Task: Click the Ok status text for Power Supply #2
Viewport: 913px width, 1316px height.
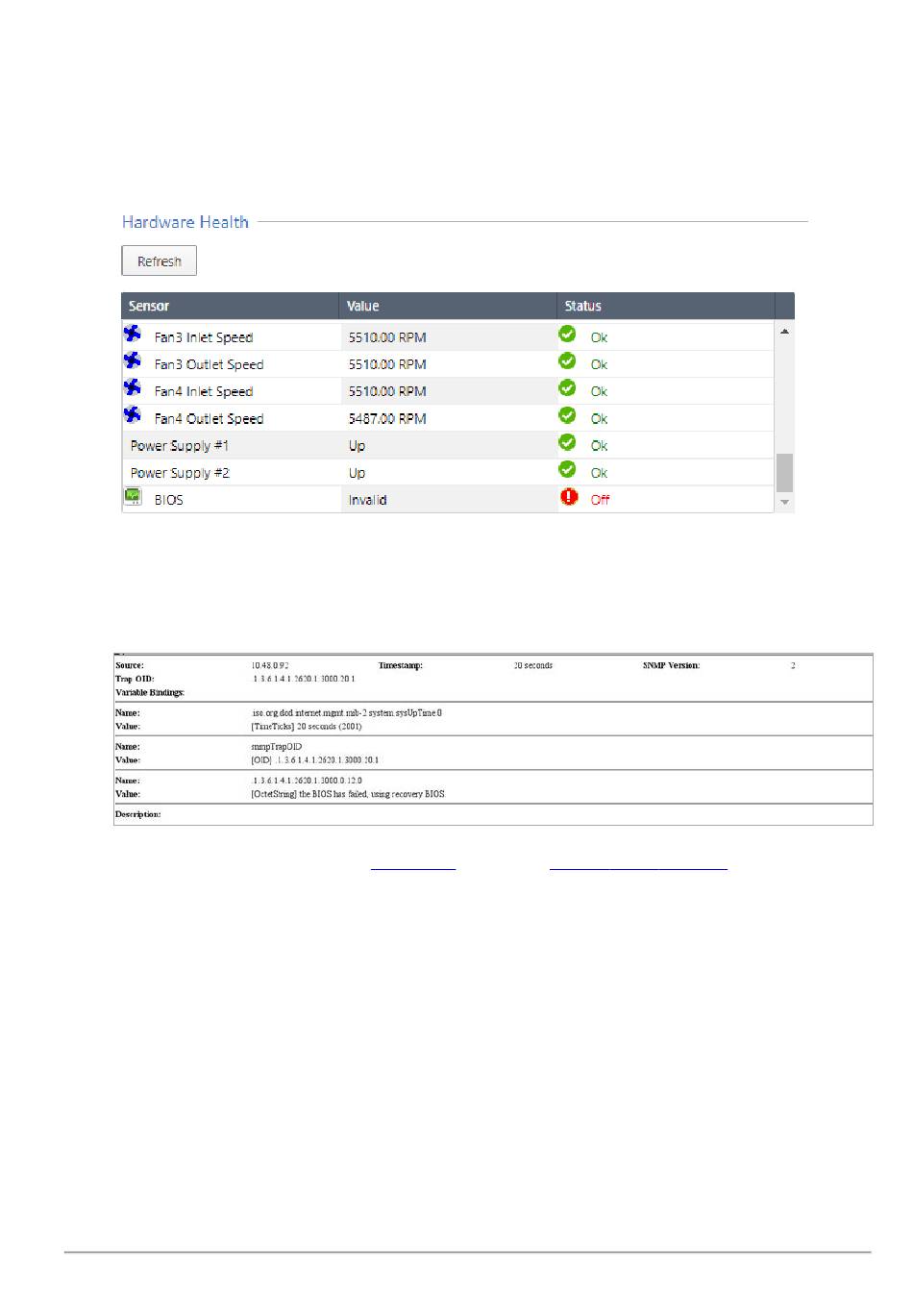Action: point(599,473)
